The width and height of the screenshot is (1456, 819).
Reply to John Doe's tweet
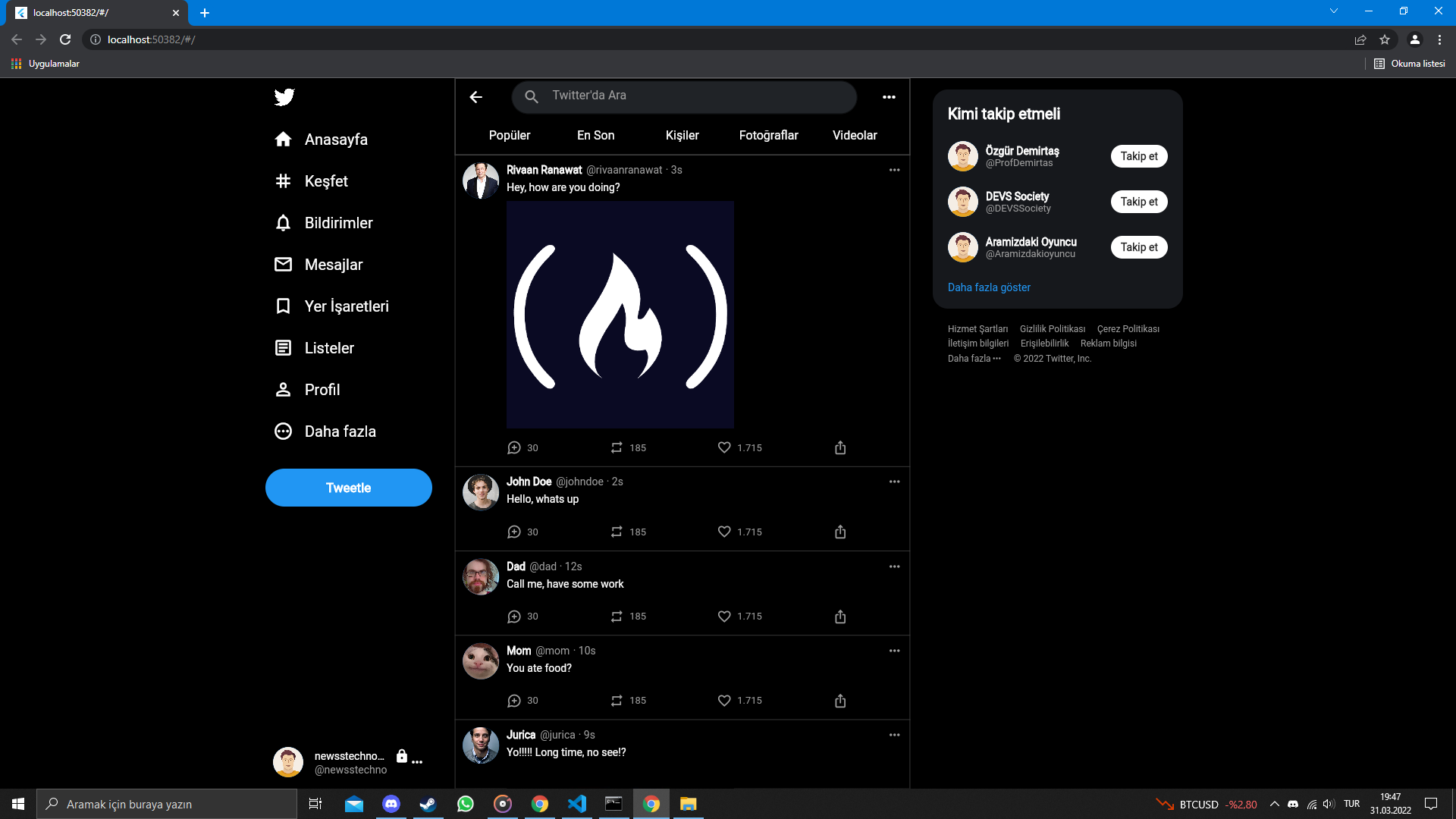pyautogui.click(x=514, y=532)
